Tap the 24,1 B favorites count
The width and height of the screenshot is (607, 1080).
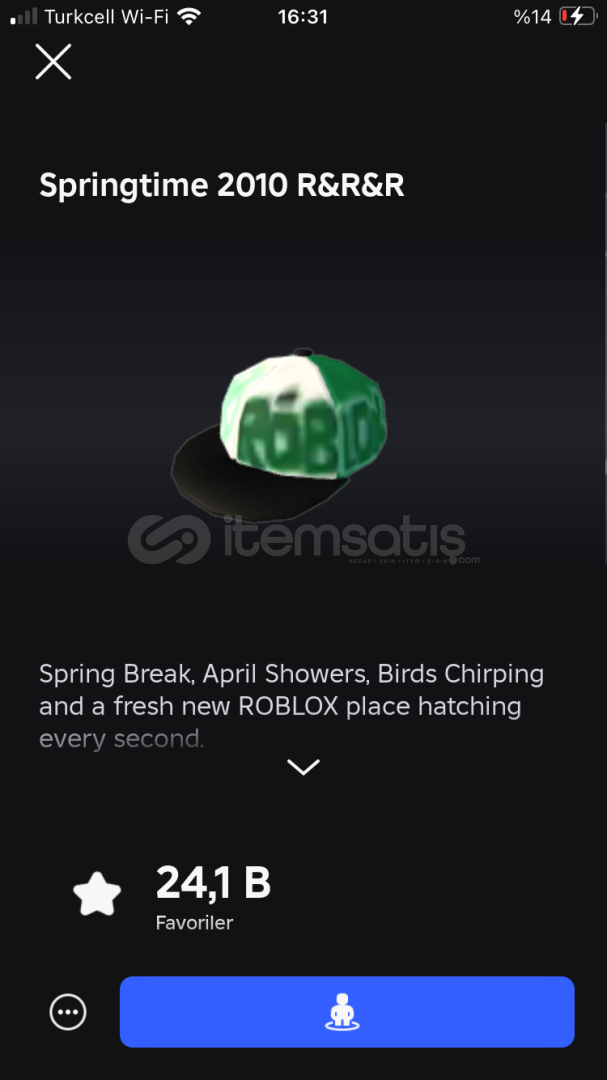coord(213,883)
